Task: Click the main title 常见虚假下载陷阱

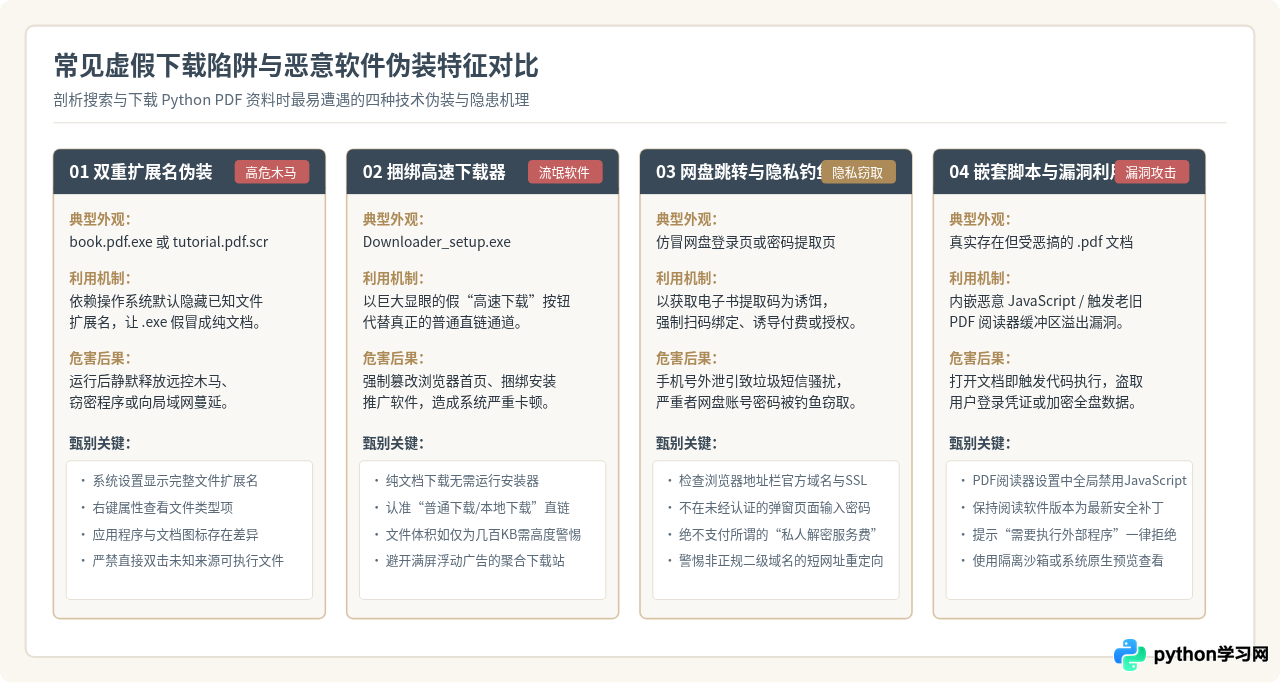Action: pyautogui.click(x=296, y=66)
